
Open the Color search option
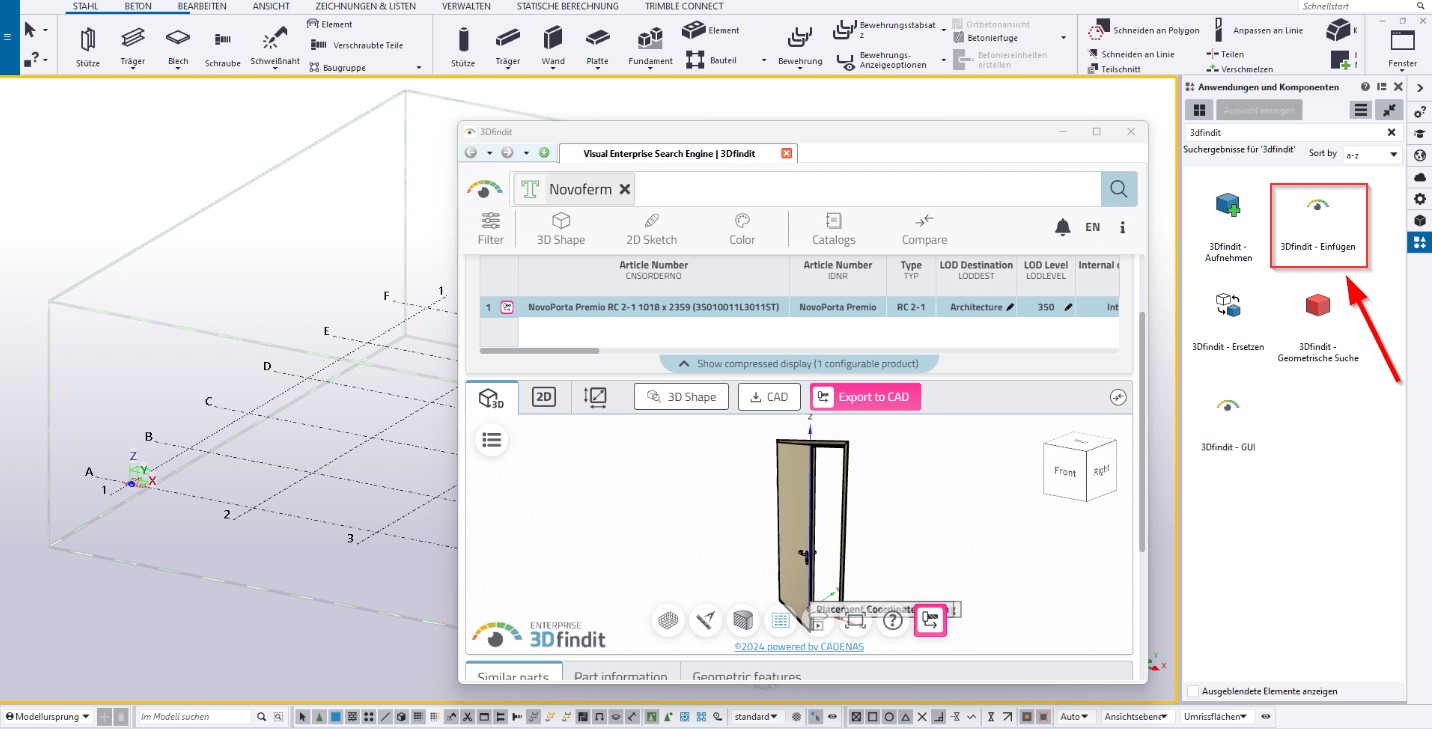(x=742, y=229)
